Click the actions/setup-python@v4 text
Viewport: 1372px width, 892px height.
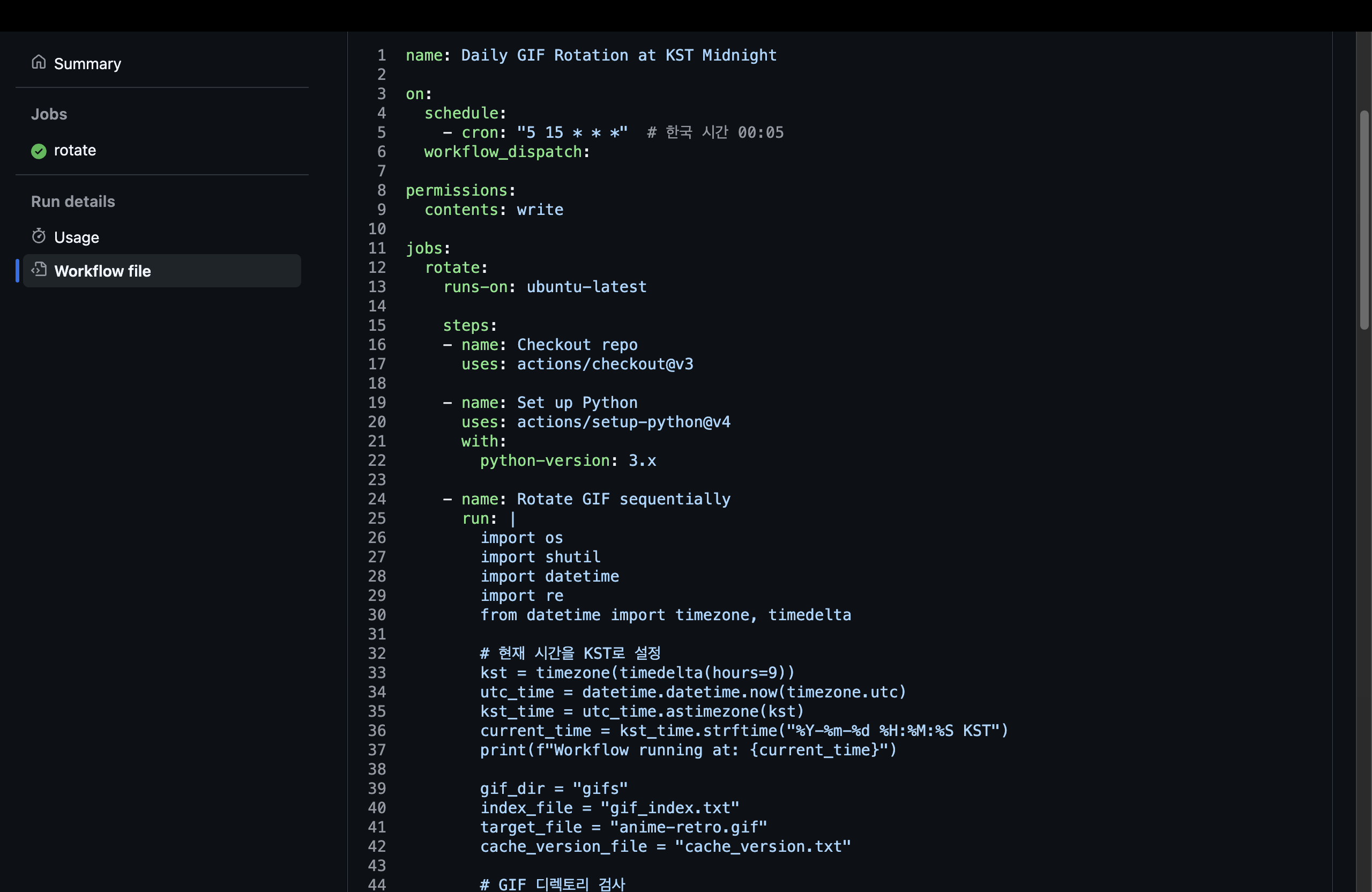point(623,422)
